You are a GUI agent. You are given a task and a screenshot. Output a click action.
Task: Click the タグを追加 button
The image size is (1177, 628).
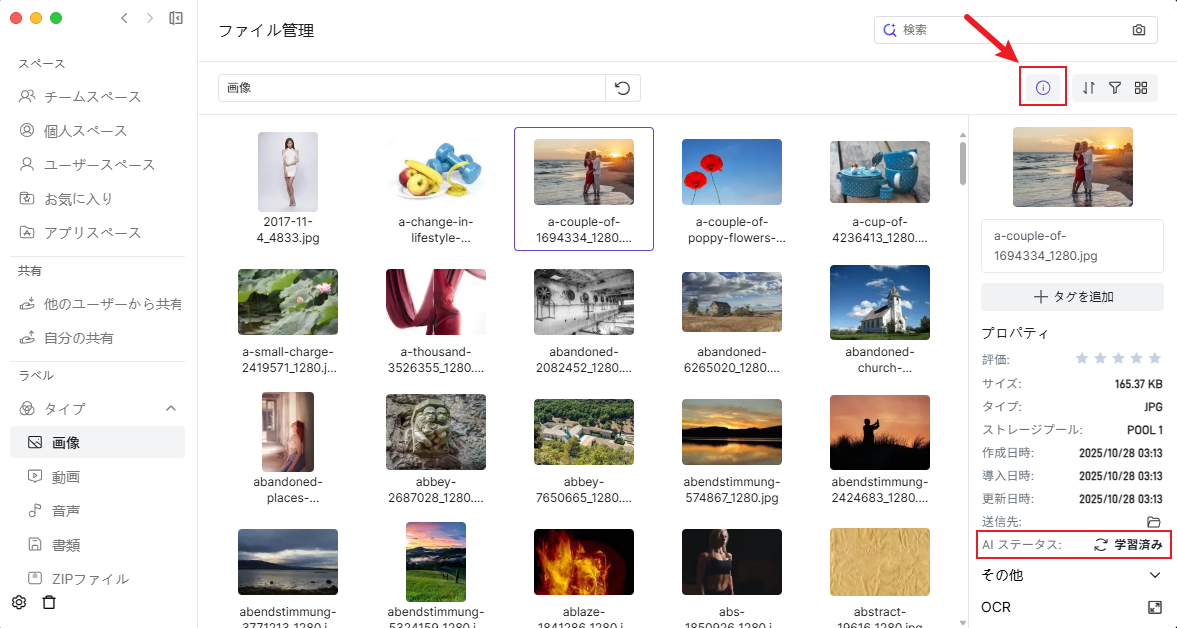coord(1072,297)
